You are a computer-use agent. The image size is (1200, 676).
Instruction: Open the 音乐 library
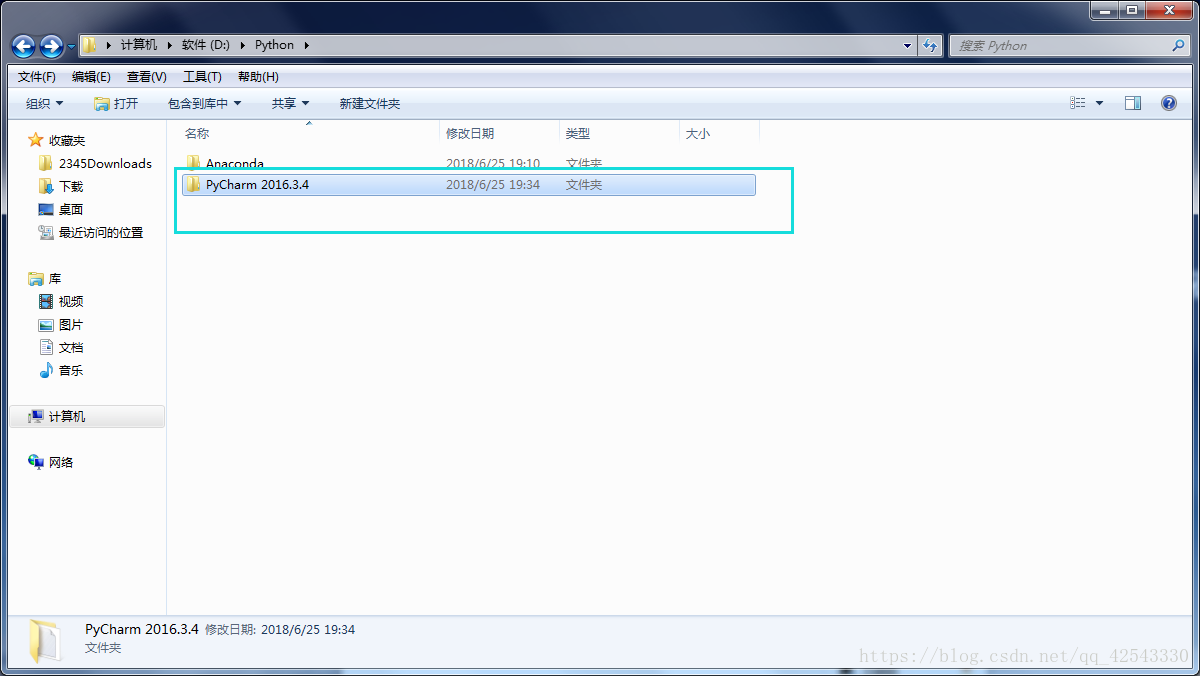pos(71,370)
